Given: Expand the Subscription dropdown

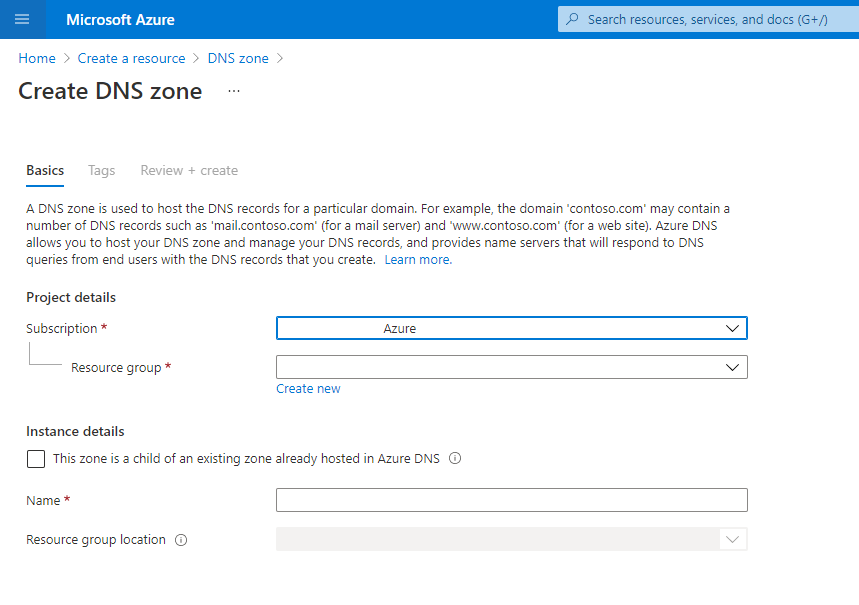Looking at the screenshot, I should [512, 328].
